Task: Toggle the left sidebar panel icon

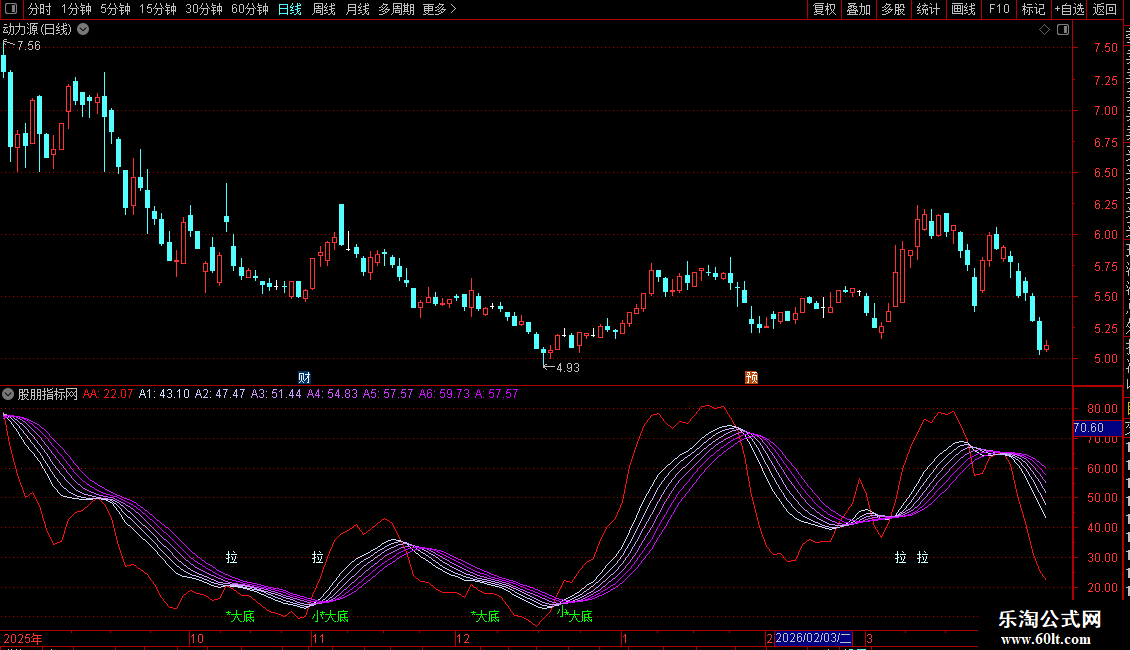Action: tap(9, 9)
